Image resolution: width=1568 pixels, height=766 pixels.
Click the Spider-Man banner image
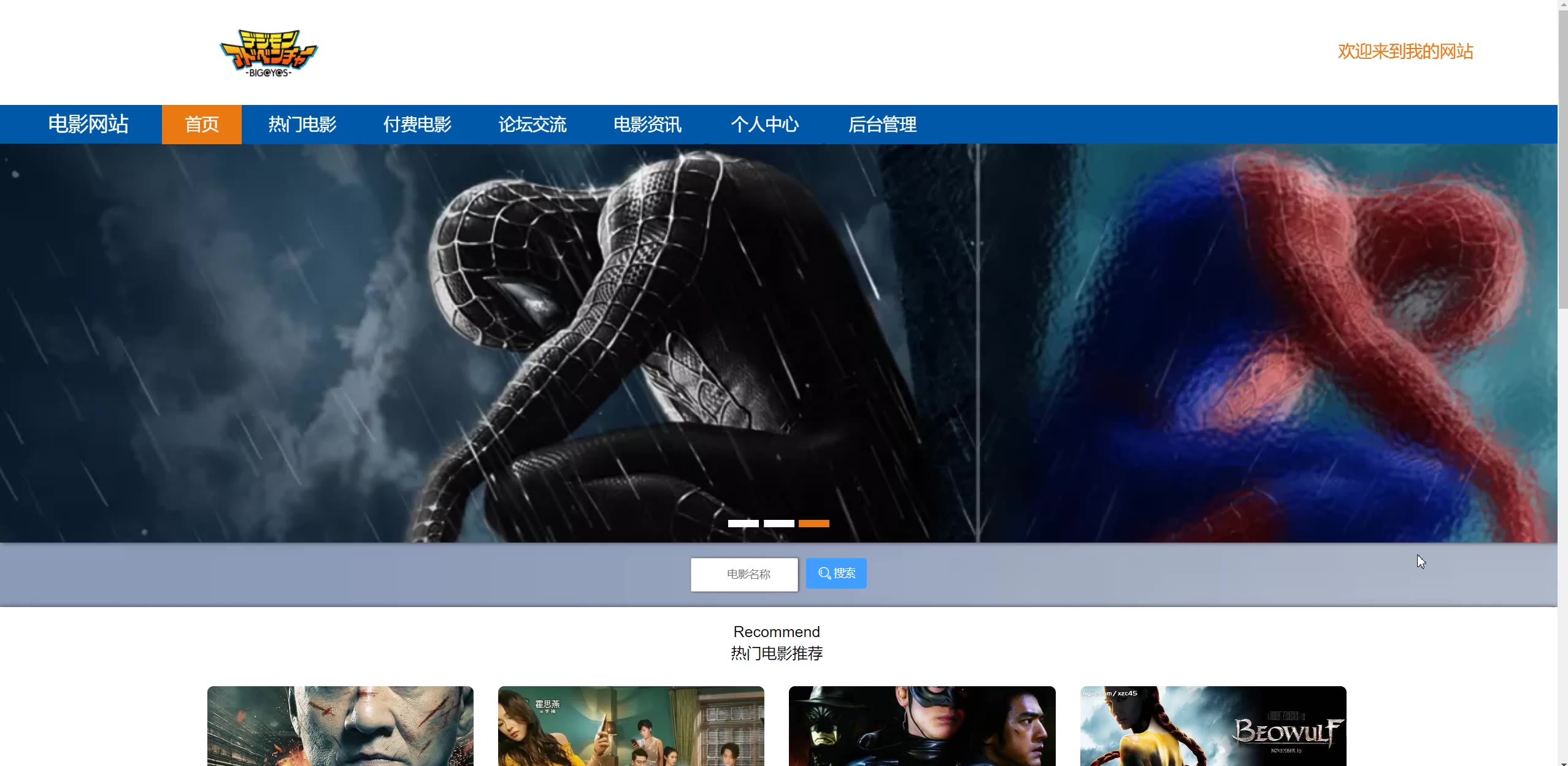point(778,343)
